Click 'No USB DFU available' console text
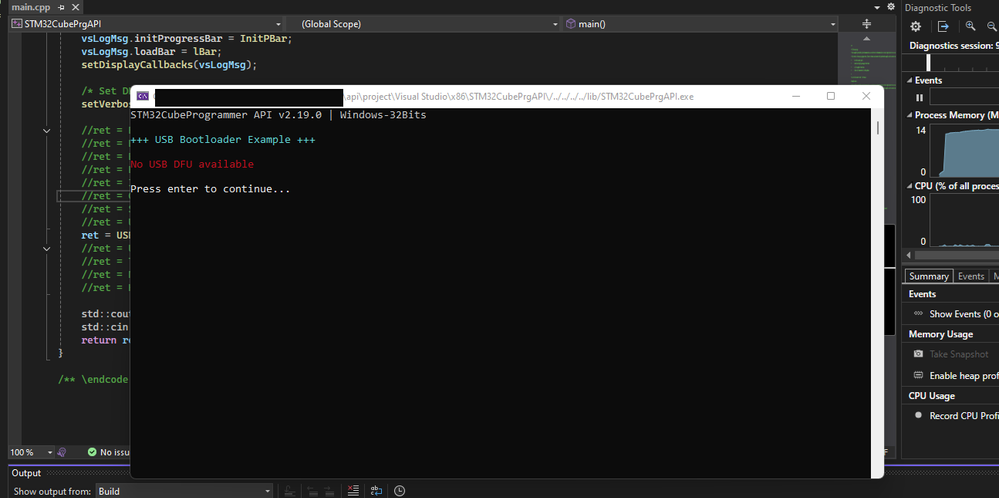Screen dimensions: 999x498 tap(192, 164)
